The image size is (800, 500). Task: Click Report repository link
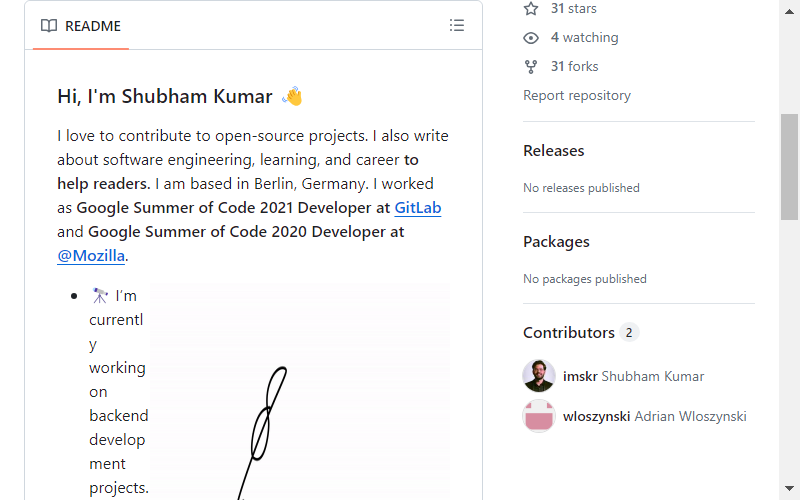tap(577, 95)
